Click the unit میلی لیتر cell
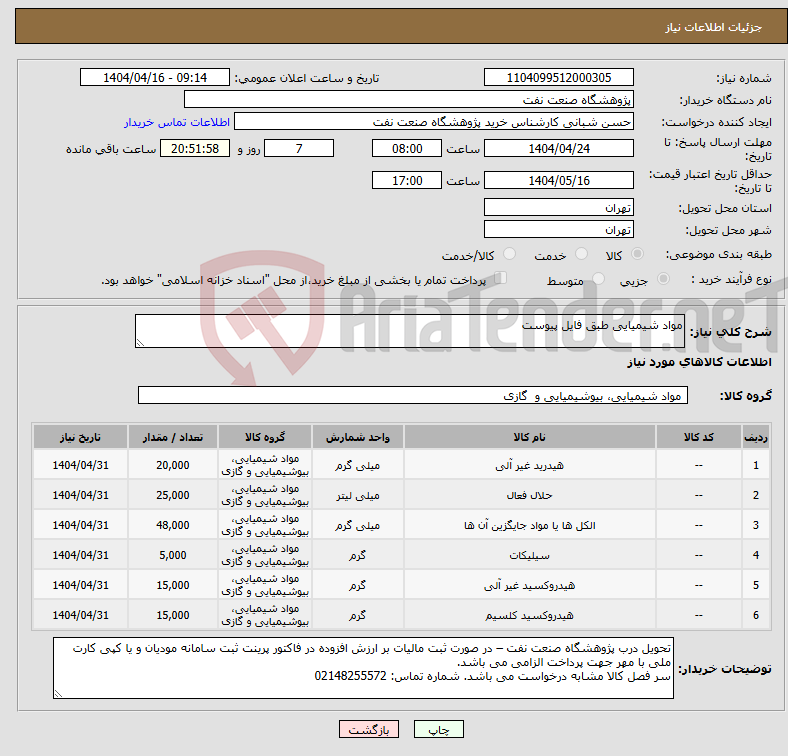788x756 pixels. (357, 495)
